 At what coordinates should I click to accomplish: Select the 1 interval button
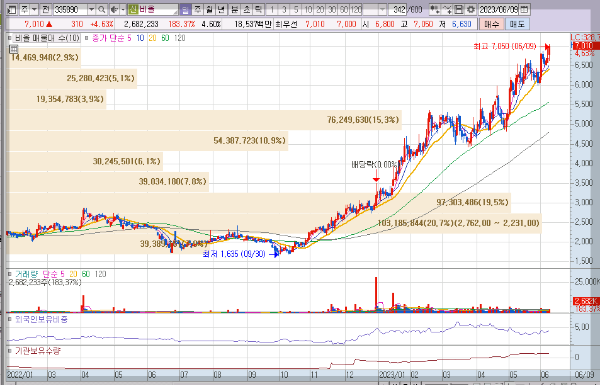272,9
